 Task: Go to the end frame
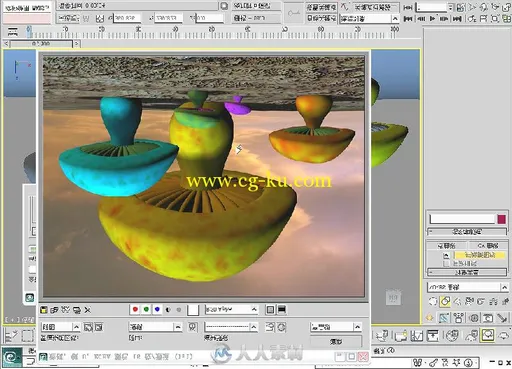tap(457, 19)
